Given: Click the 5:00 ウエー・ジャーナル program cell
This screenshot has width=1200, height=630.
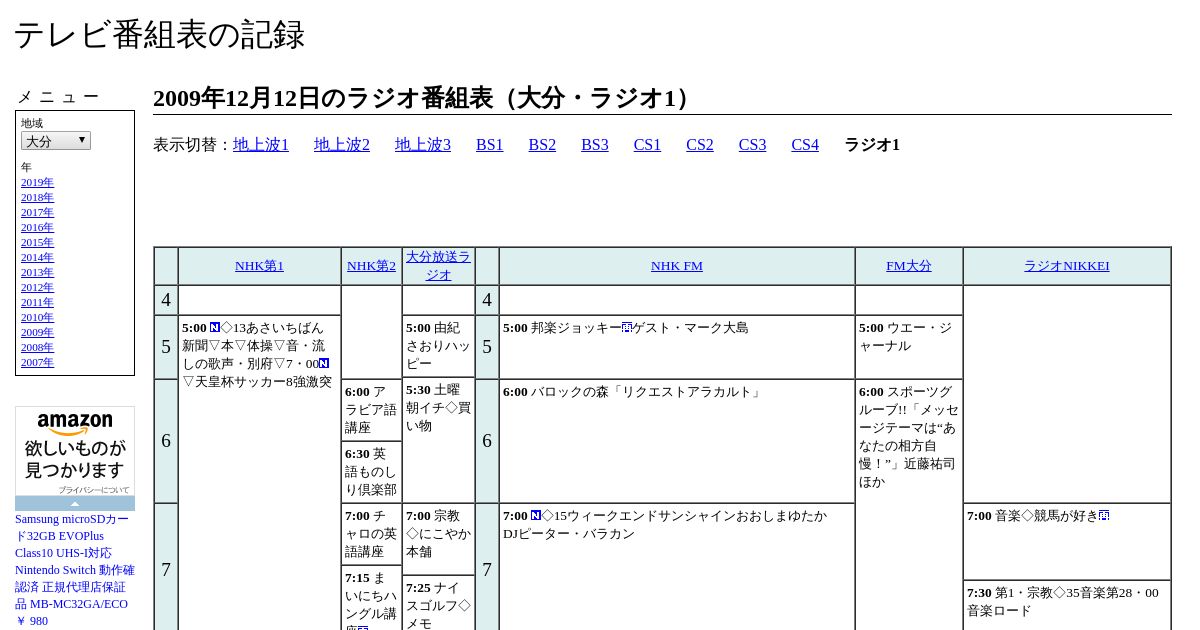Looking at the screenshot, I should pyautogui.click(x=909, y=347).
